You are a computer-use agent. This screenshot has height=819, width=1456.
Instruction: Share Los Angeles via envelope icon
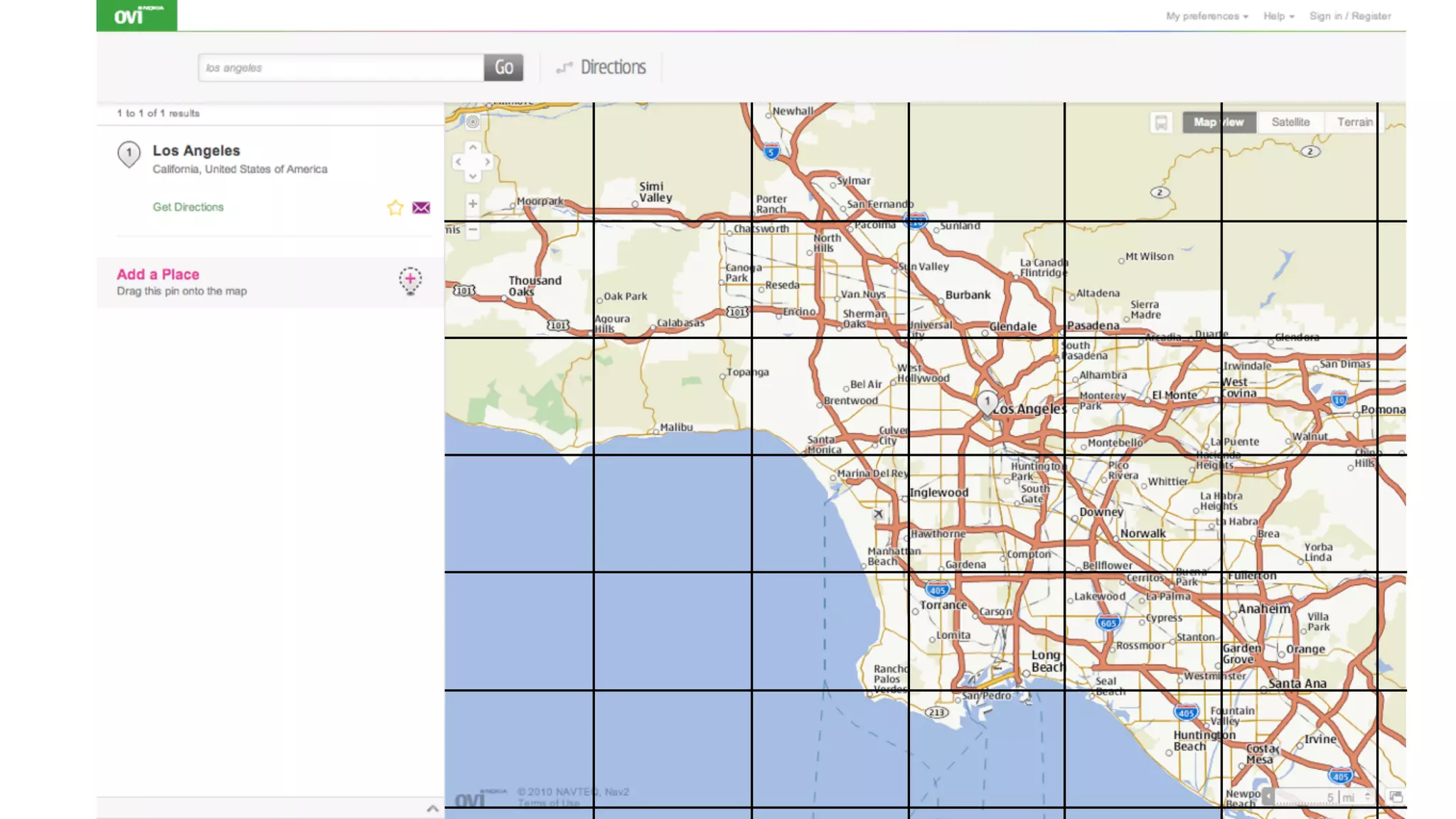[x=421, y=208]
